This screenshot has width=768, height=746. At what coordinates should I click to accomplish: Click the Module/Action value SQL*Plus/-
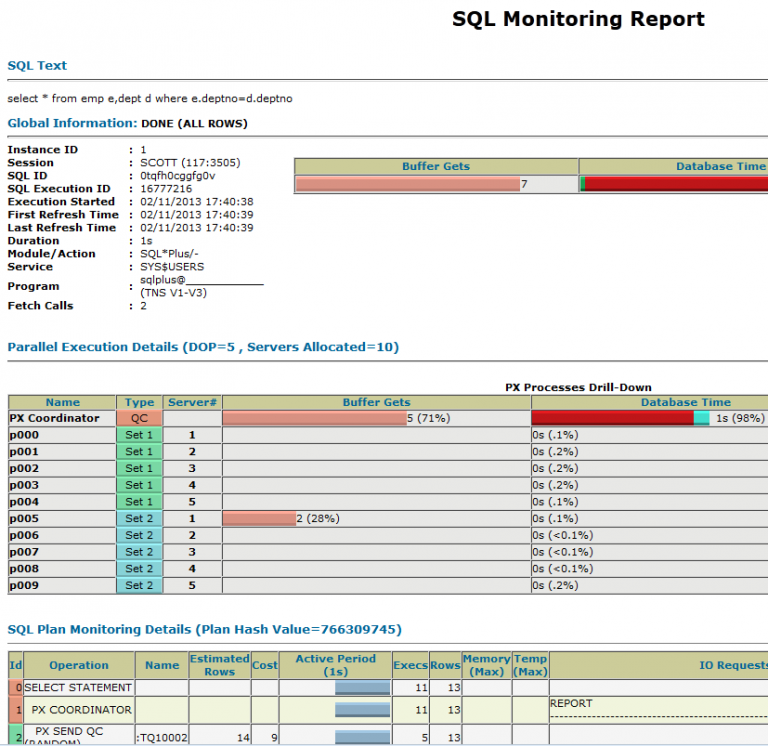coord(169,254)
